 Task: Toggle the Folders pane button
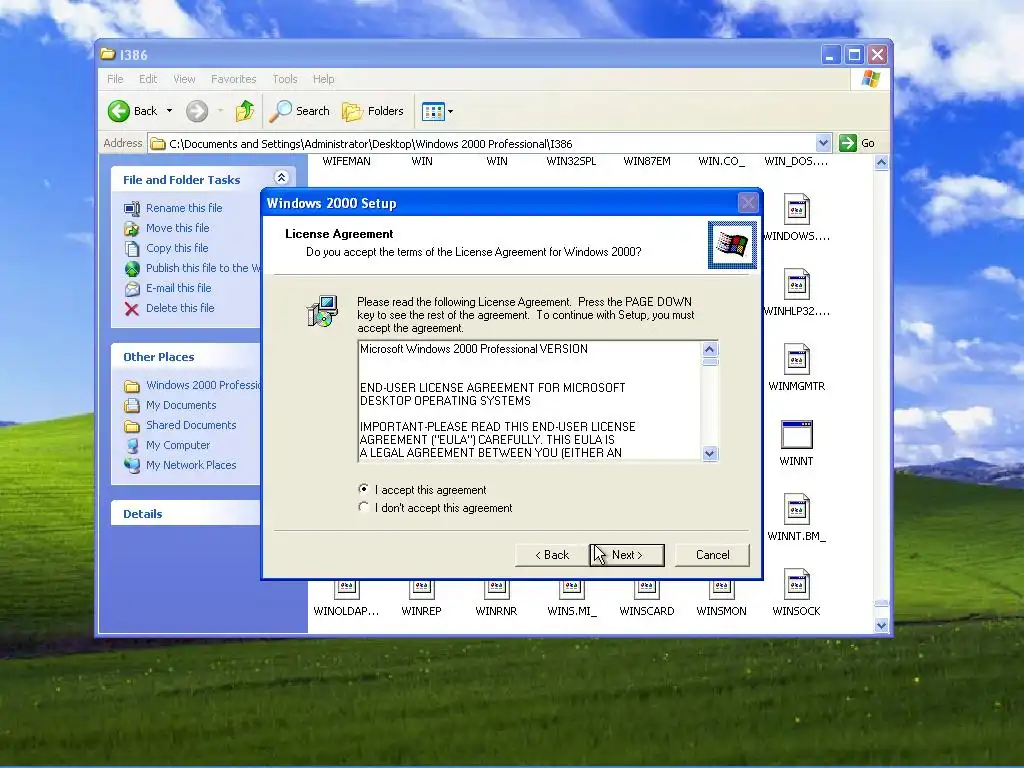(373, 111)
